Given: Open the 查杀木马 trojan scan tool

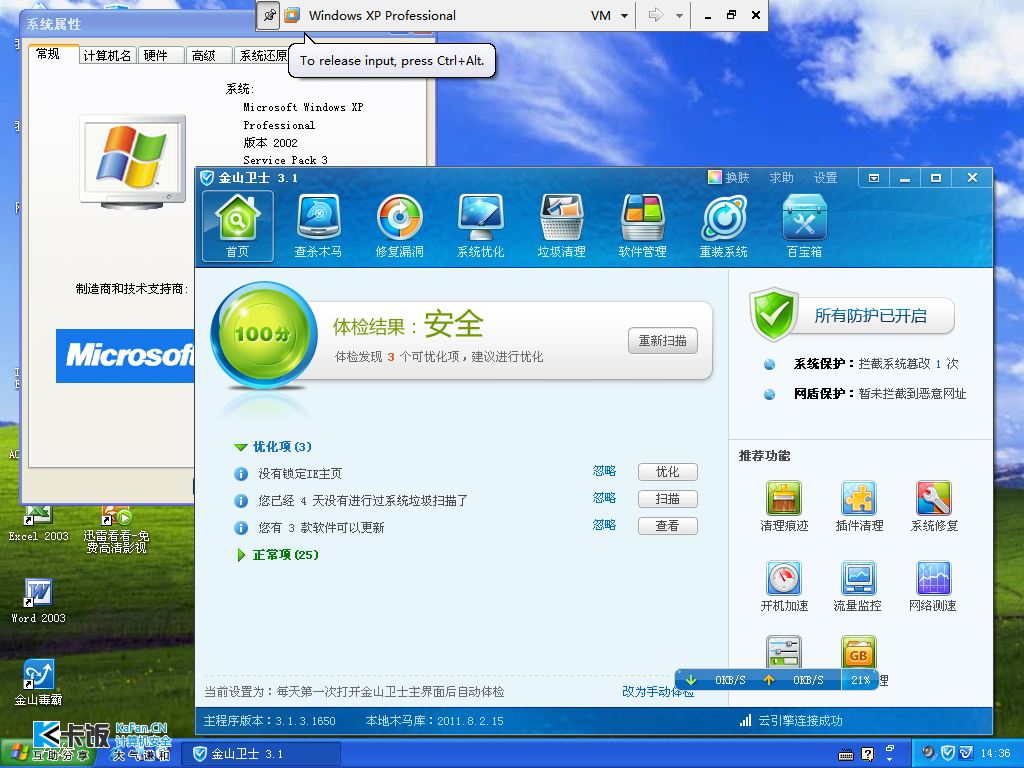Looking at the screenshot, I should click(318, 226).
